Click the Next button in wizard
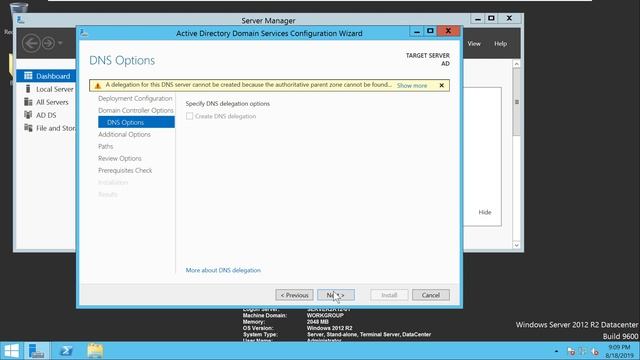 click(336, 295)
